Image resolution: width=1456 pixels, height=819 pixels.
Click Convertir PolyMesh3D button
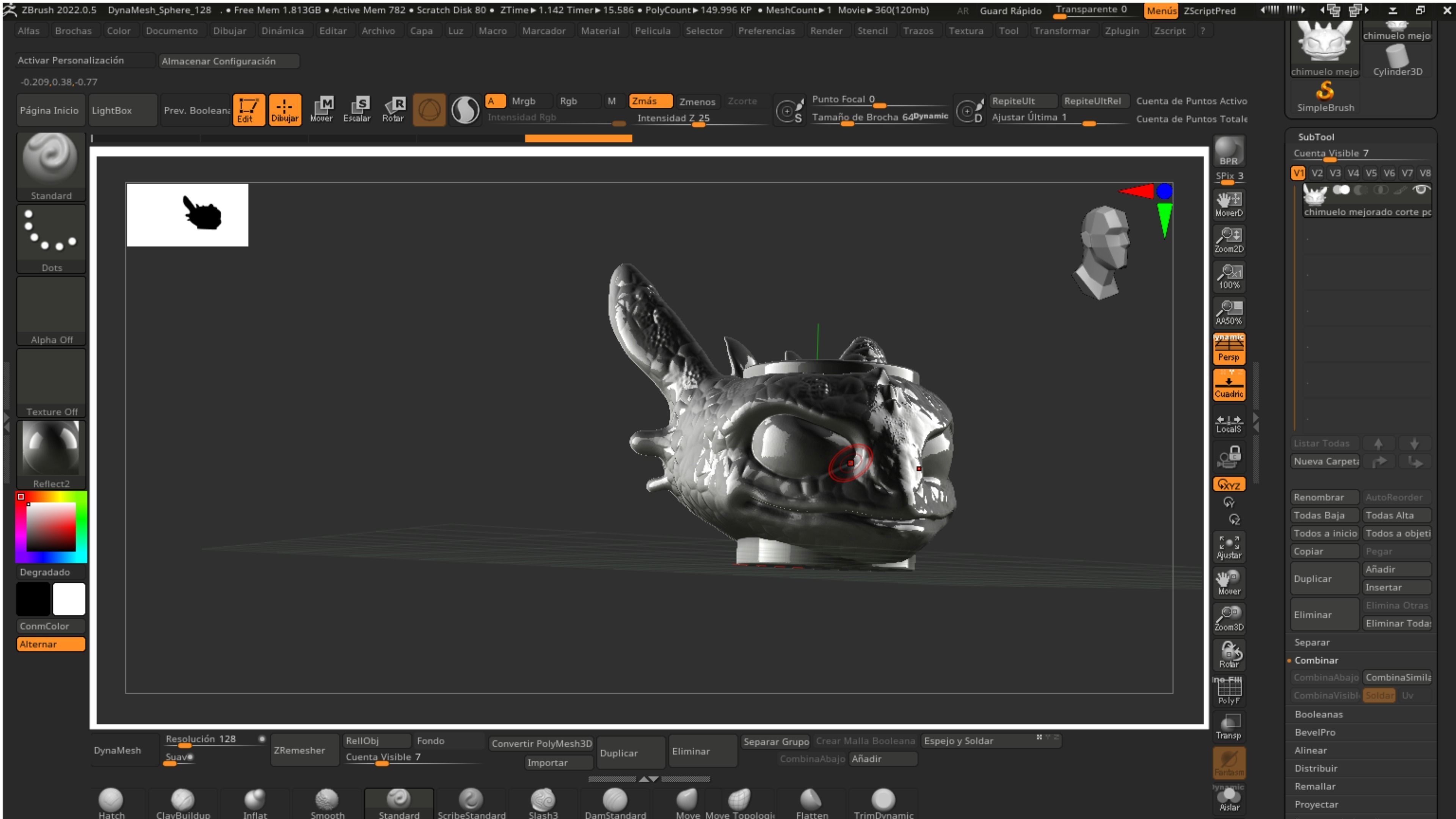541,743
